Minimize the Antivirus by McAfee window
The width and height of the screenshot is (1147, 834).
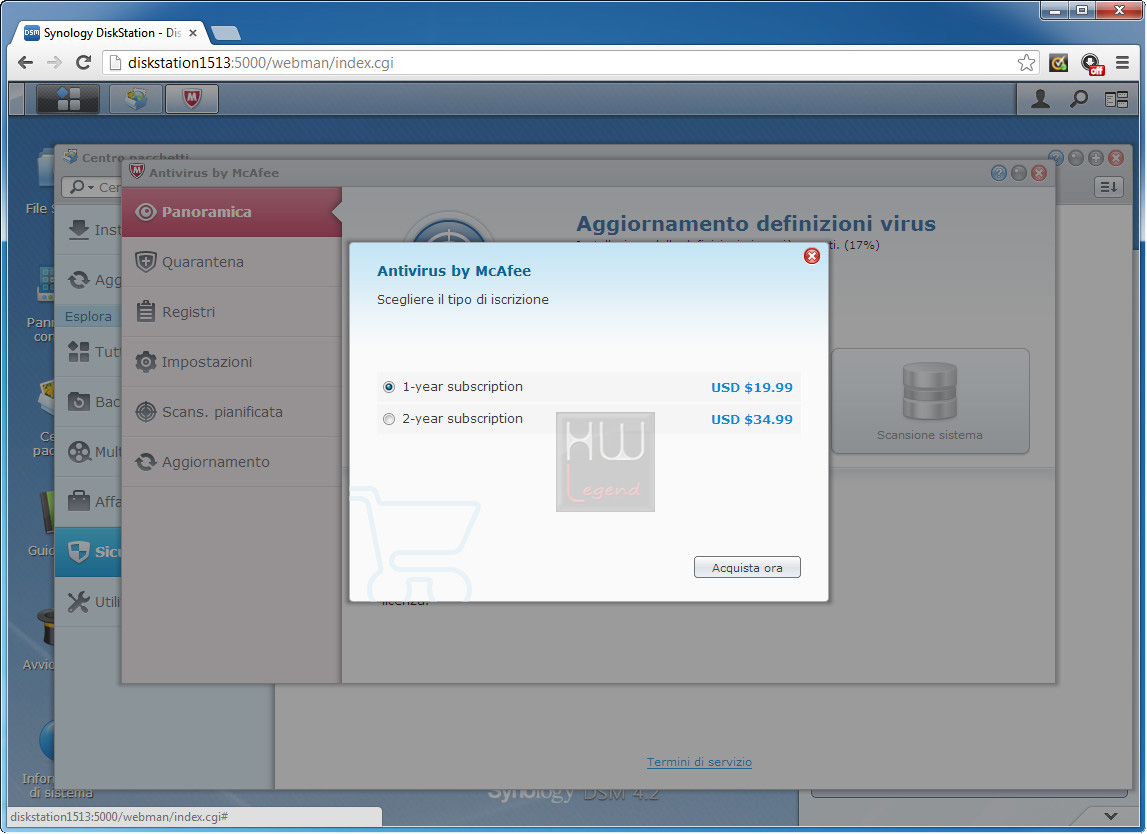1019,173
